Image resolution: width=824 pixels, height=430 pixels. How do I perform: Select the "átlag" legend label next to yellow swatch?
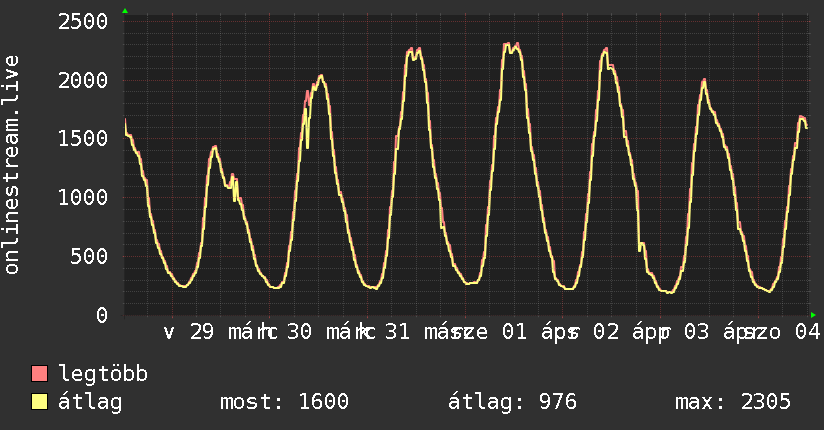click(92, 402)
